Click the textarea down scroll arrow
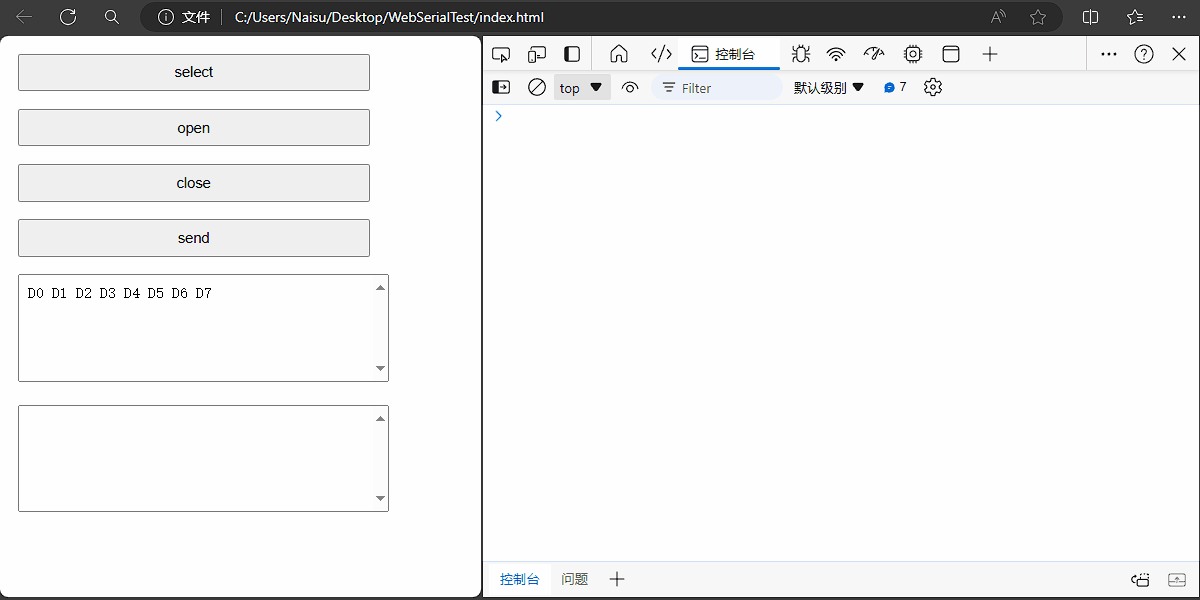 pyautogui.click(x=381, y=368)
